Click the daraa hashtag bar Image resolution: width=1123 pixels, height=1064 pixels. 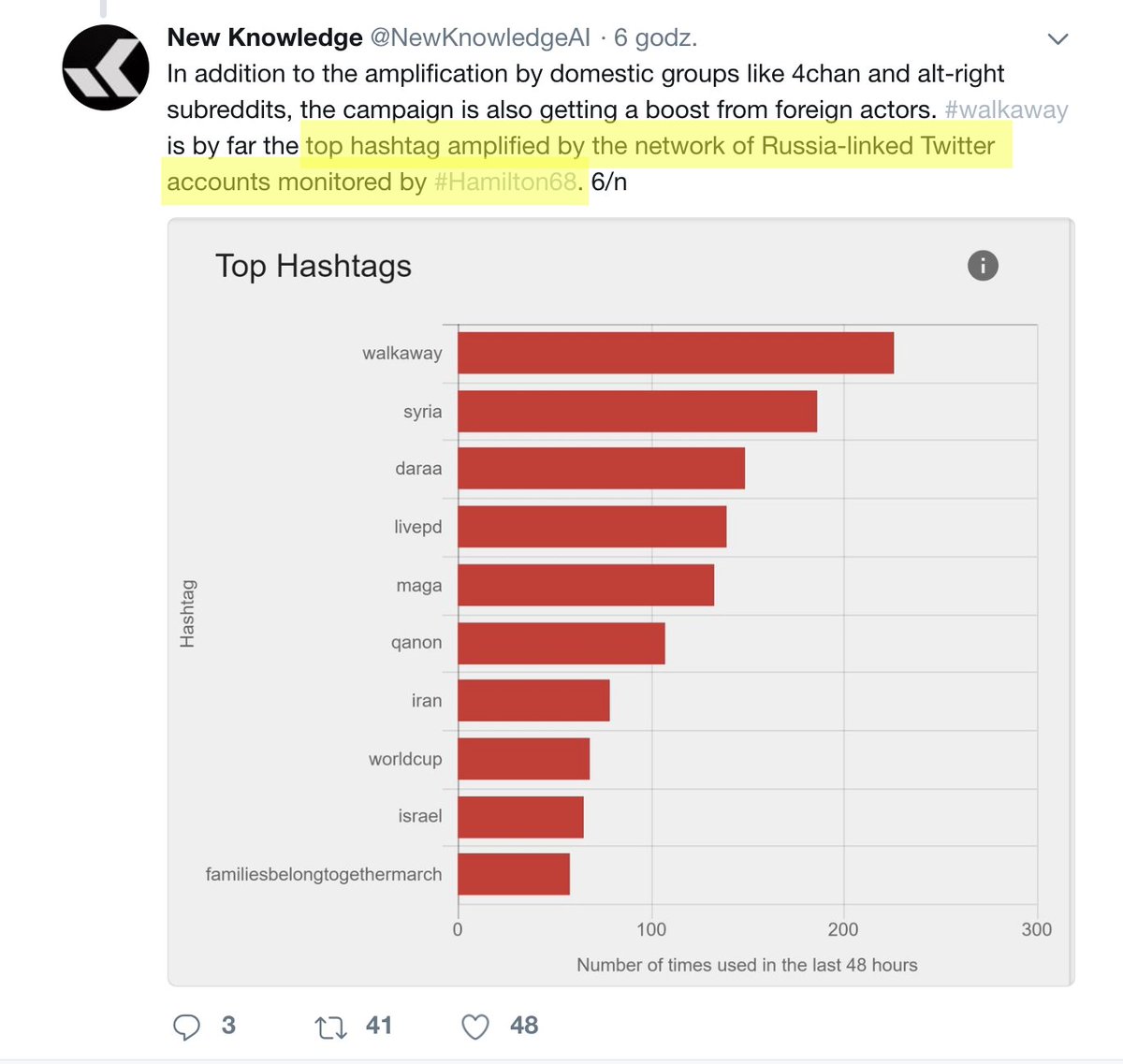point(601,468)
